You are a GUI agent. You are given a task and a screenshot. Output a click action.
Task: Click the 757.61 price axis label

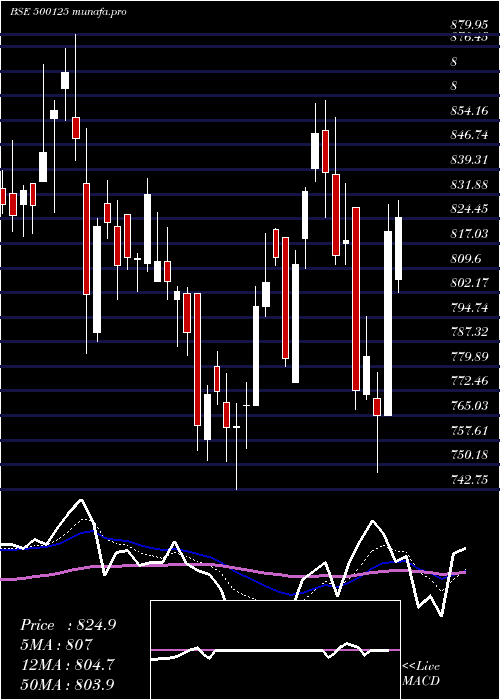click(x=469, y=431)
